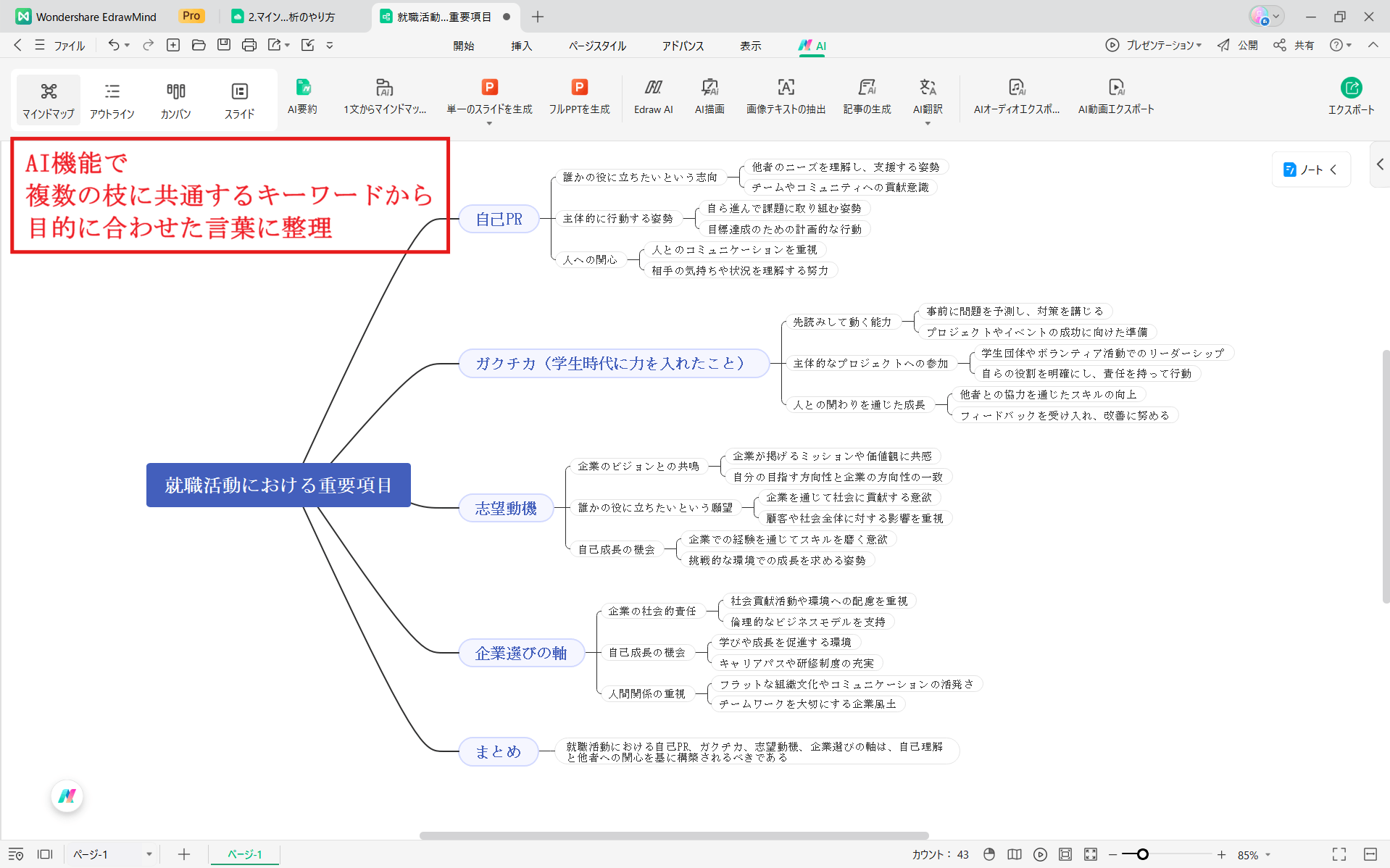The height and width of the screenshot is (868, 1390).
Task: Open the 表示 ribbon tab
Action: pyautogui.click(x=750, y=46)
